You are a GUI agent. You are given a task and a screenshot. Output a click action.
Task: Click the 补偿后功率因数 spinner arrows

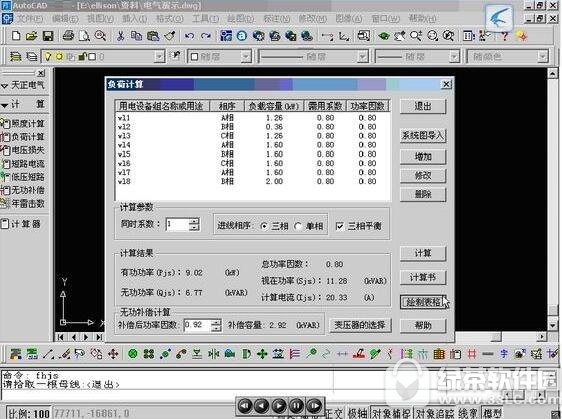(x=216, y=325)
